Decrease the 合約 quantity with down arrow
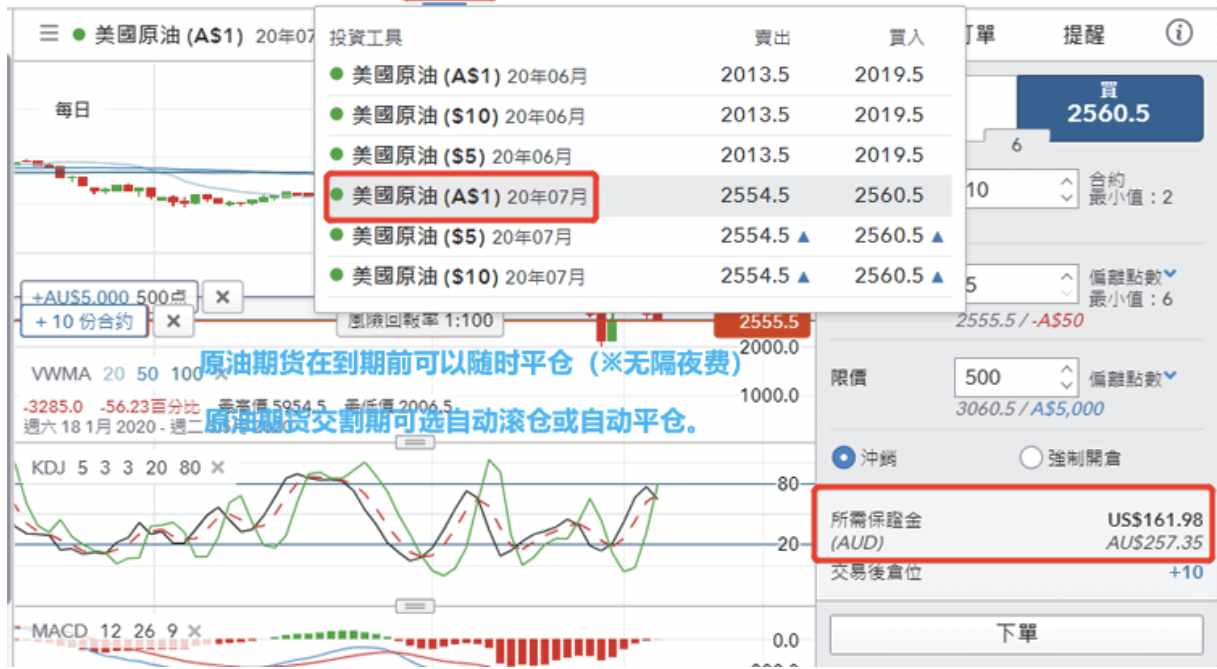This screenshot has width=1217, height=669. pos(1067,197)
